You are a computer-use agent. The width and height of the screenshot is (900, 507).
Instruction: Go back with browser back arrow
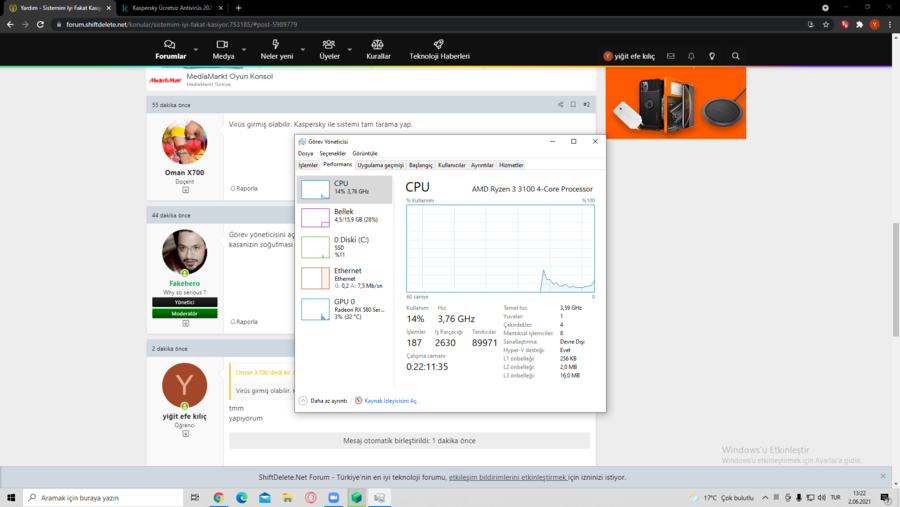pyautogui.click(x=10, y=24)
